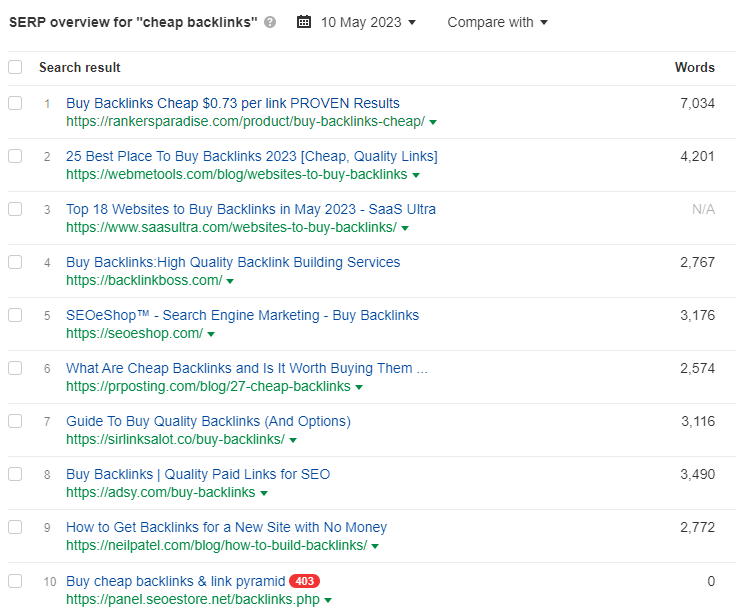Expand the adsy.com URL dropdown arrow
The width and height of the screenshot is (736, 613).
pos(263,494)
